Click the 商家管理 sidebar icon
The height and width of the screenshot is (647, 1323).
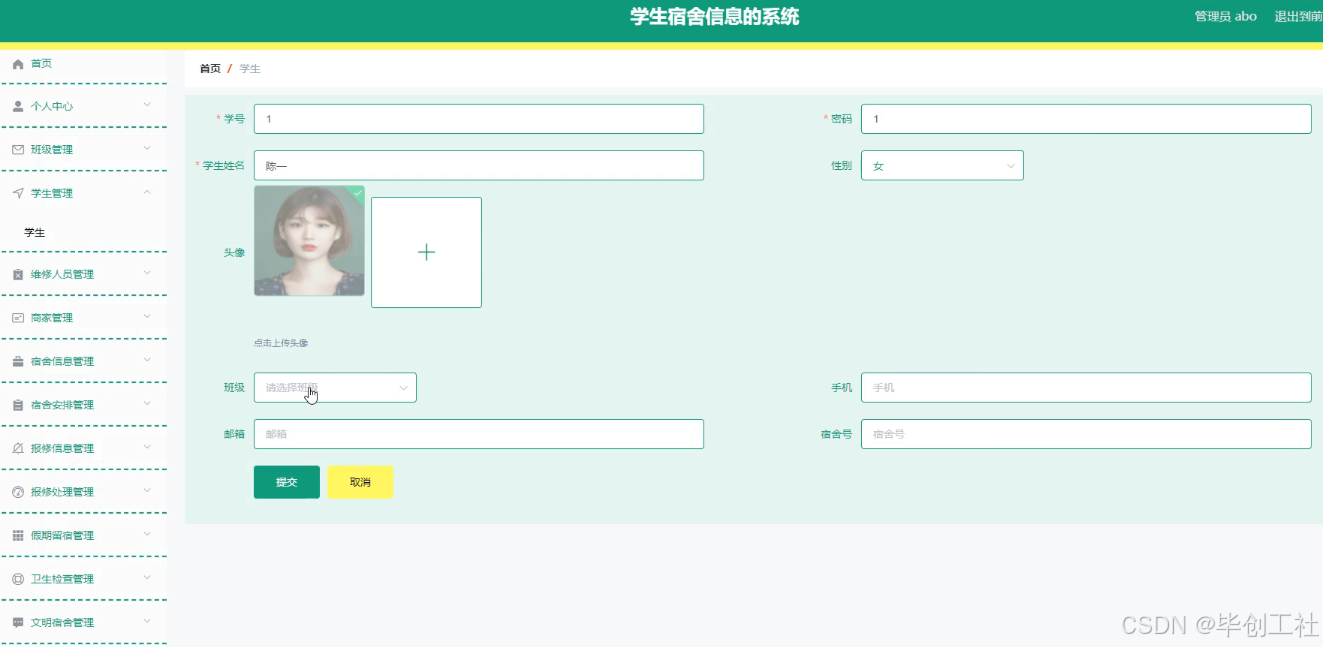tap(16, 317)
